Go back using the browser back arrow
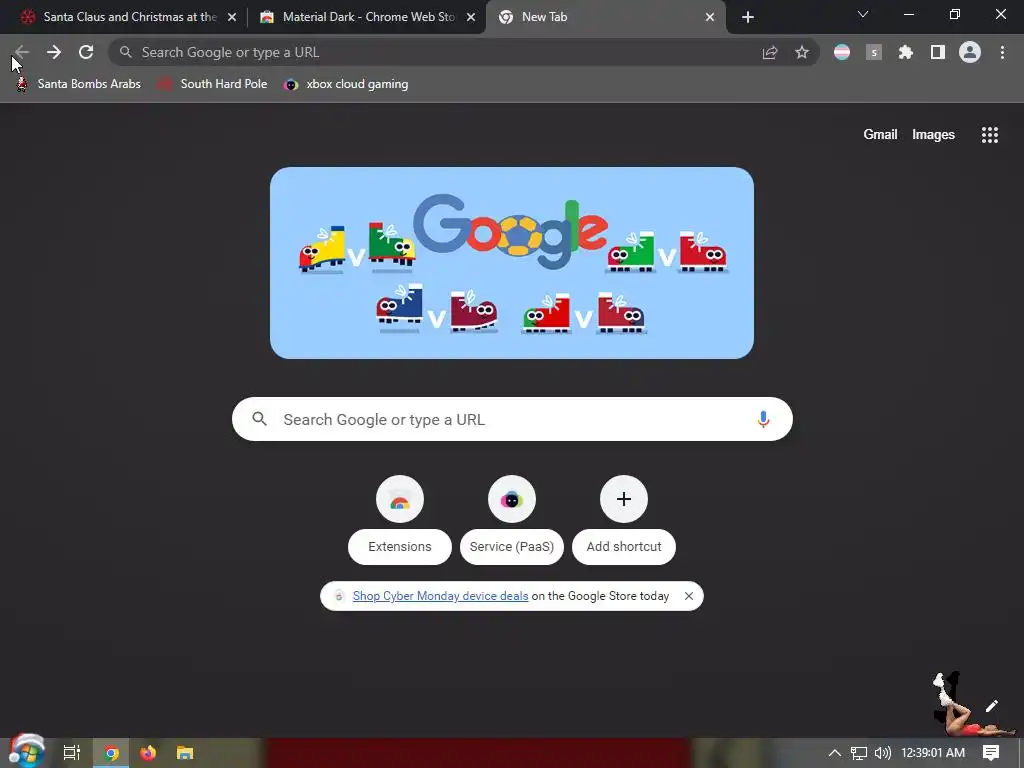The image size is (1024, 768). click(22, 52)
